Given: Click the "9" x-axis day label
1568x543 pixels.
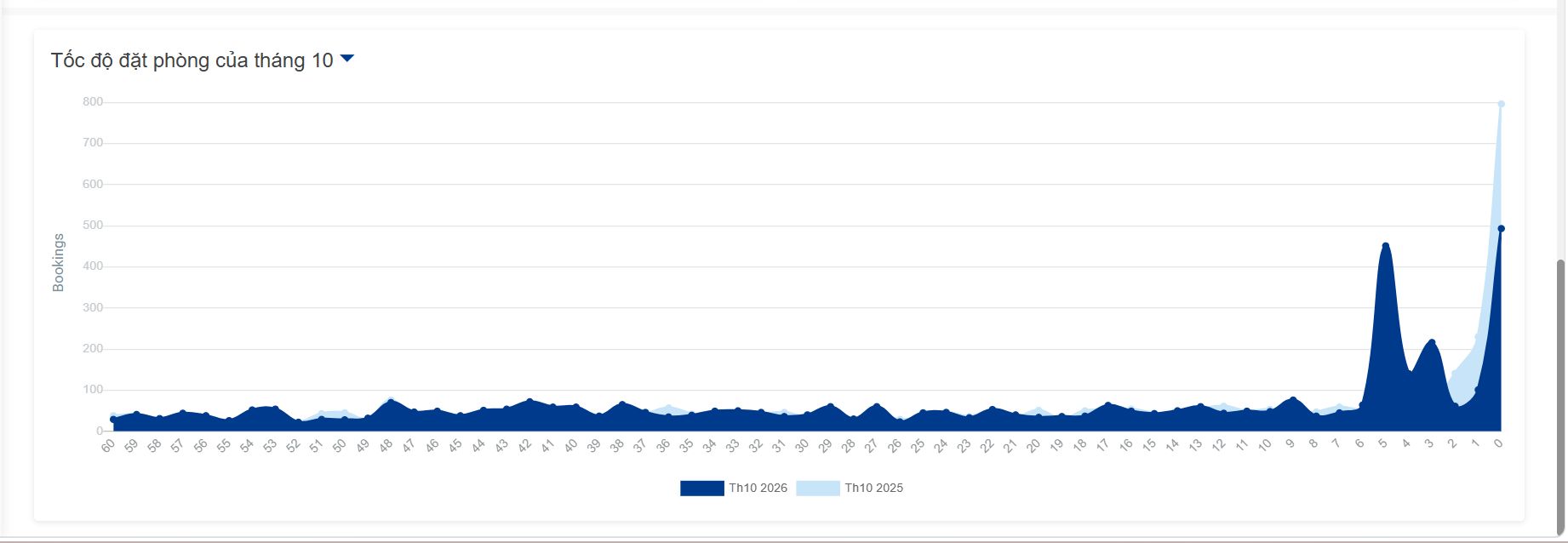Looking at the screenshot, I should [x=1290, y=443].
